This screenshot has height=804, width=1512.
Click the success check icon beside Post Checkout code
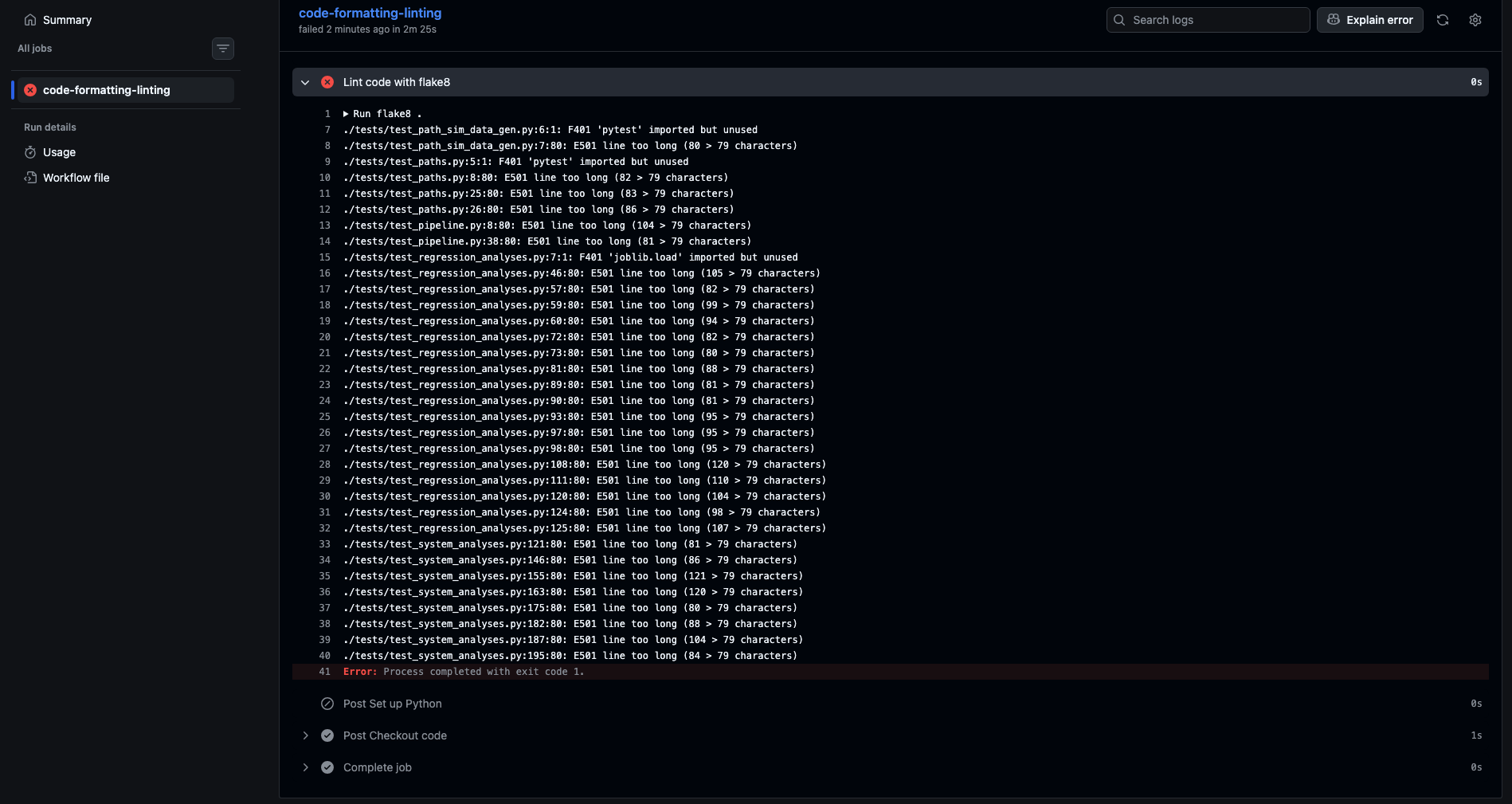coord(327,735)
